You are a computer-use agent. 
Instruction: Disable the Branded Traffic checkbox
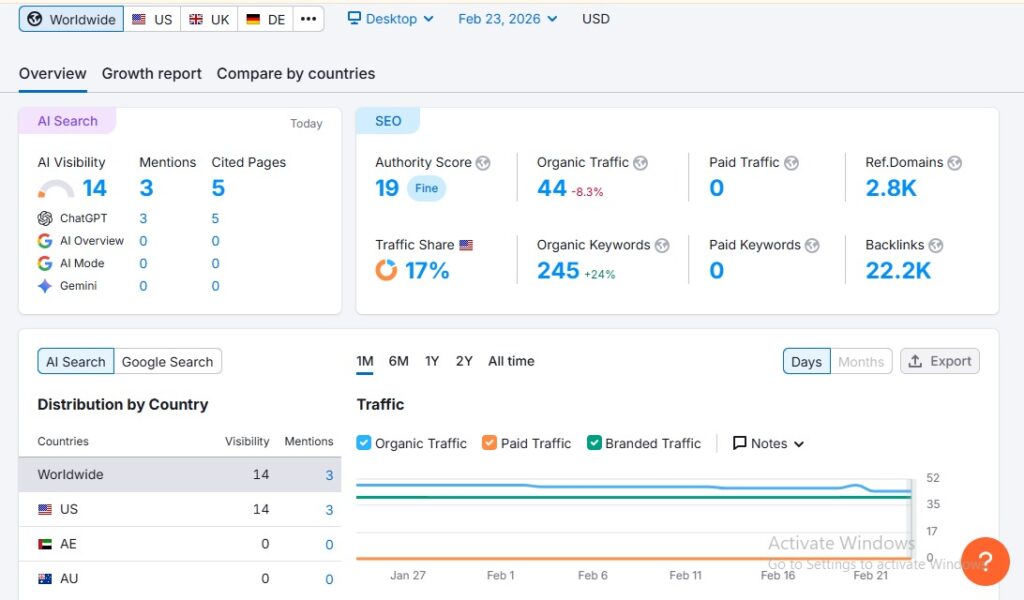594,443
